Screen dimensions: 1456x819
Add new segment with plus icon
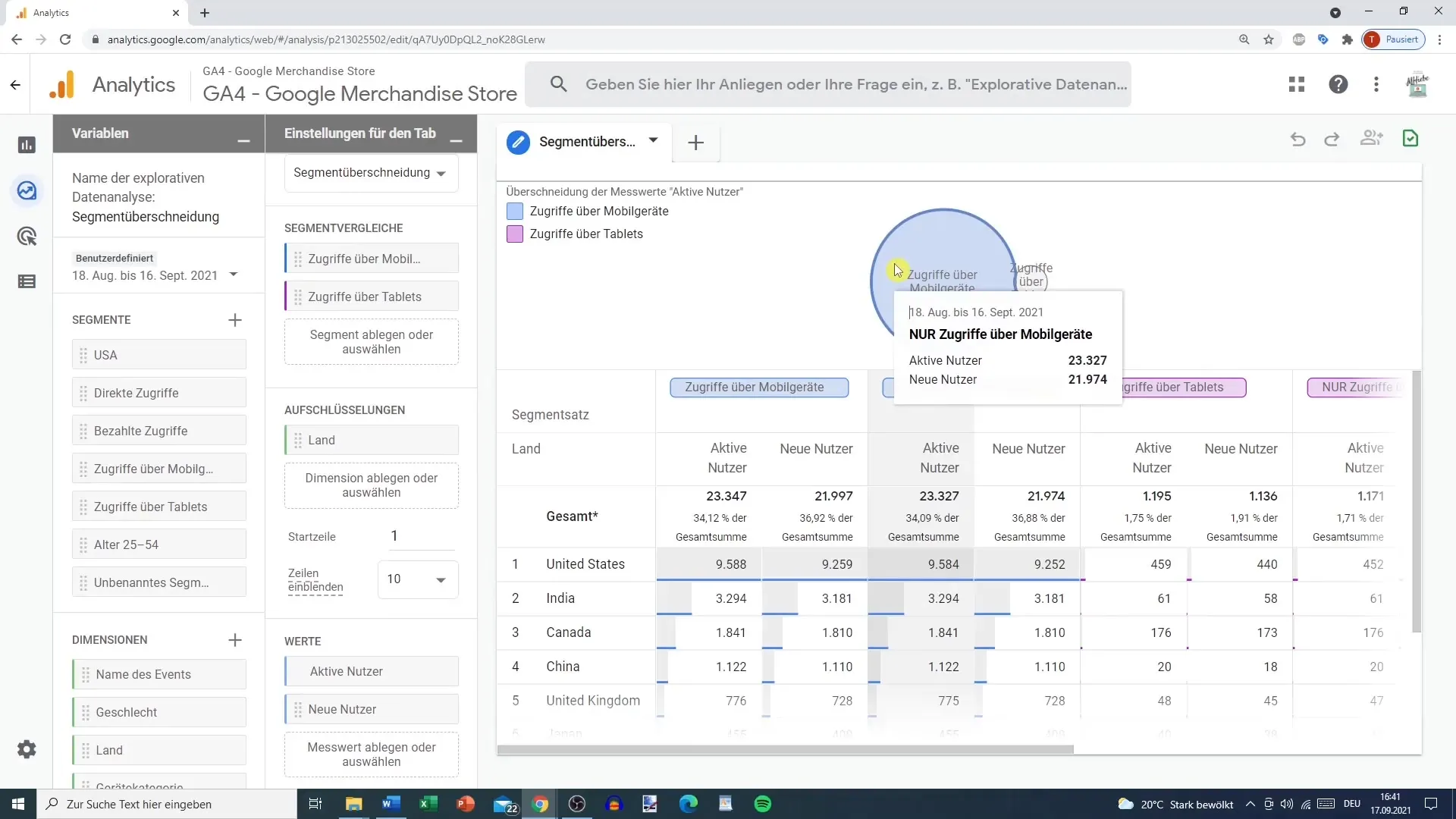coord(235,320)
